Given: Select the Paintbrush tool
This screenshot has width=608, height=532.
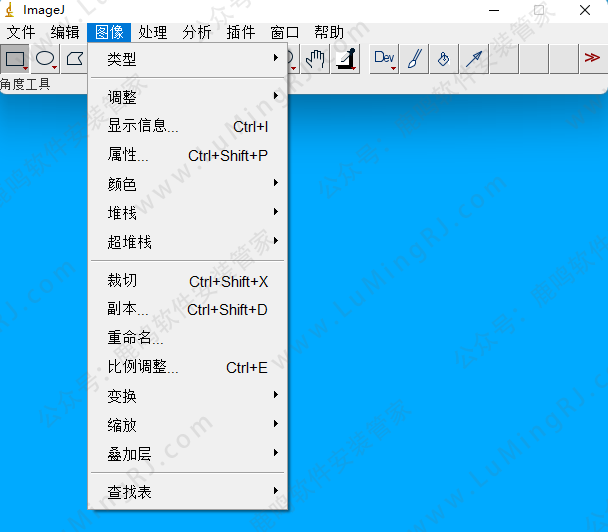Looking at the screenshot, I should tap(414, 59).
